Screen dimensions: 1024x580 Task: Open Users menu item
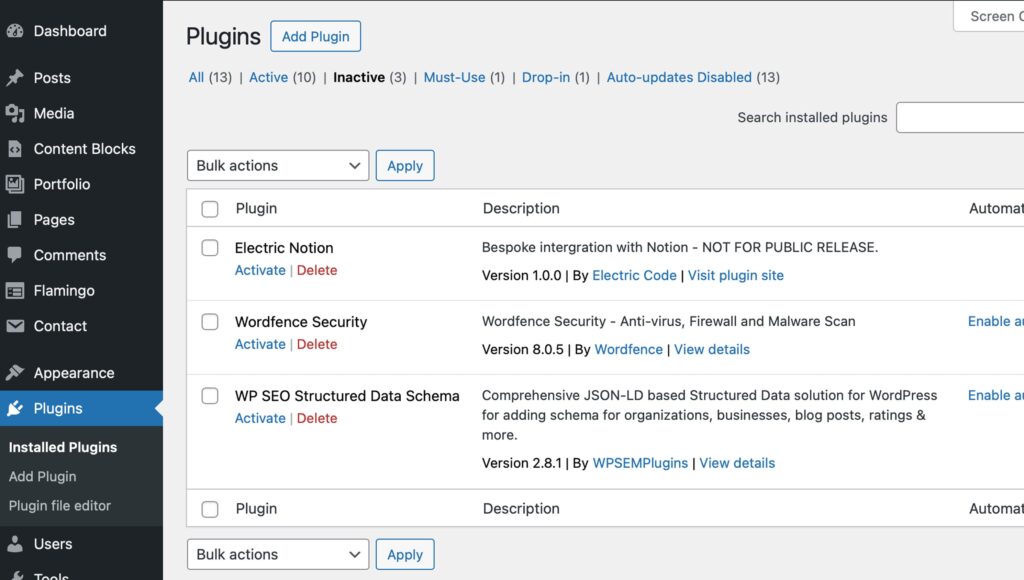point(53,543)
